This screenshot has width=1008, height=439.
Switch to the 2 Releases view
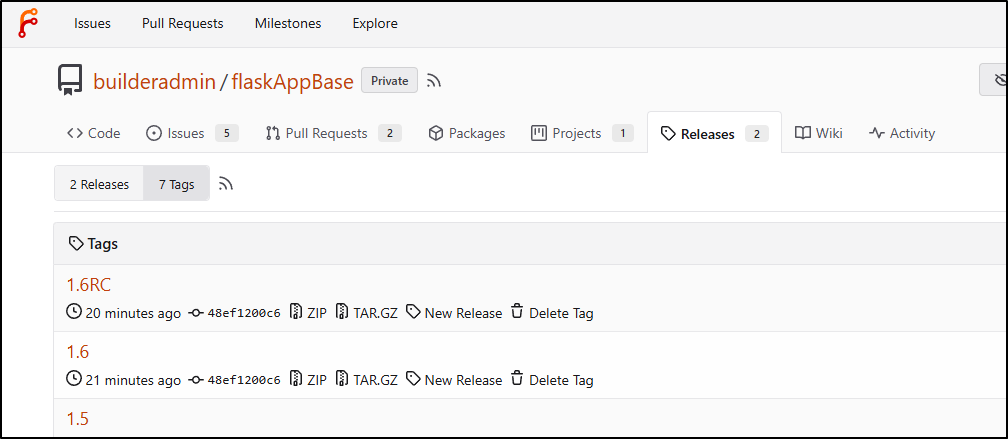pos(99,184)
